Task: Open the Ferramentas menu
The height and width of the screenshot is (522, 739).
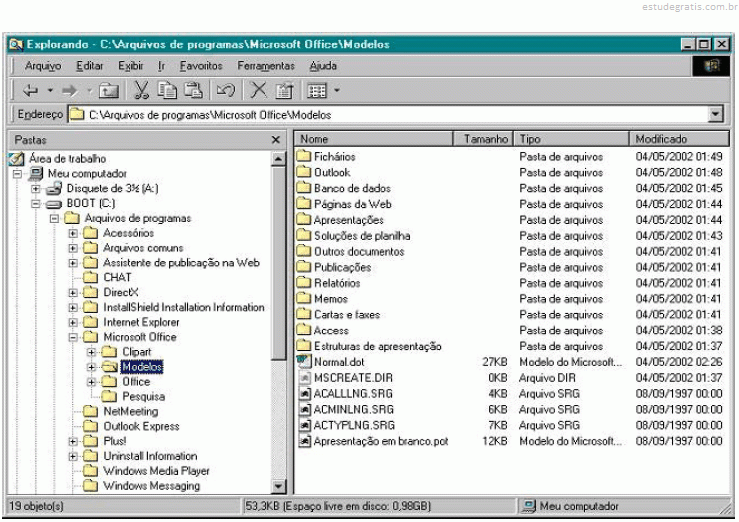Action: point(266,66)
